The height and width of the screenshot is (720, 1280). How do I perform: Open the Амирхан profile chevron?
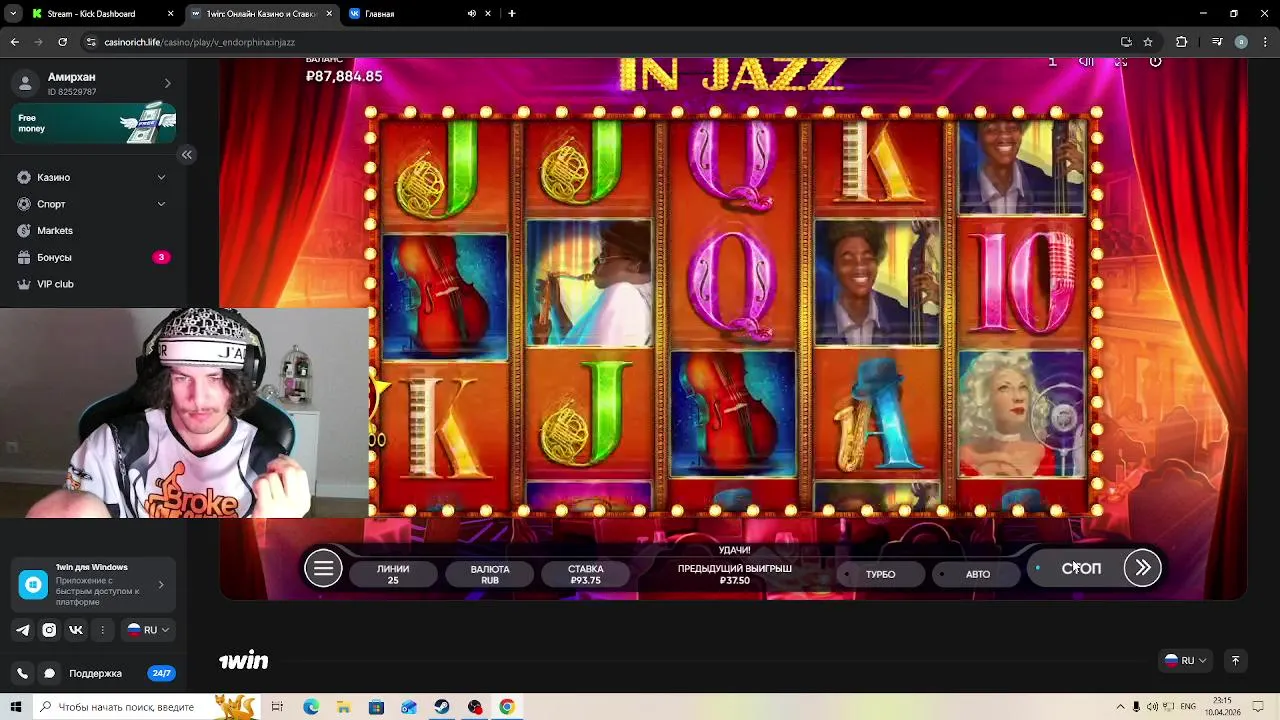coord(167,83)
